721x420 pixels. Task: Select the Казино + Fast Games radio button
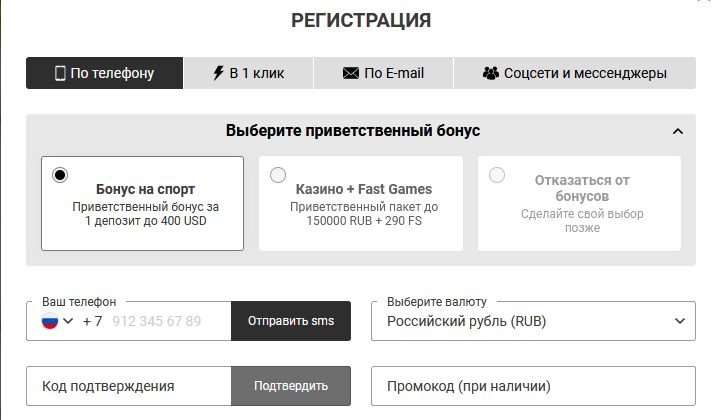point(278,175)
